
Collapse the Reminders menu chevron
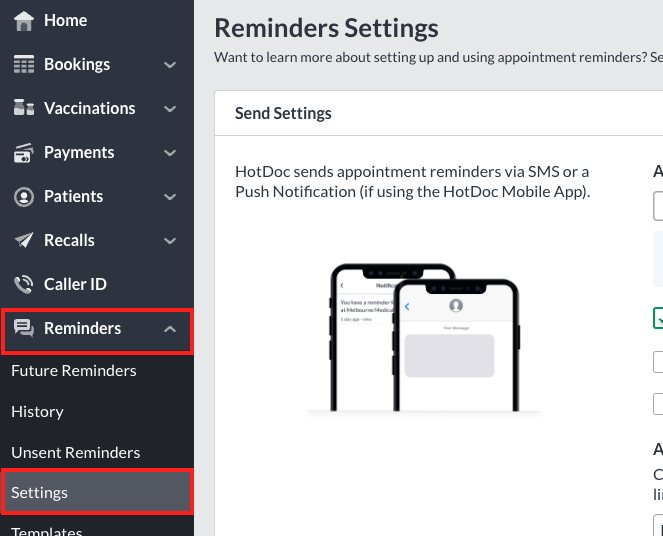coord(170,328)
